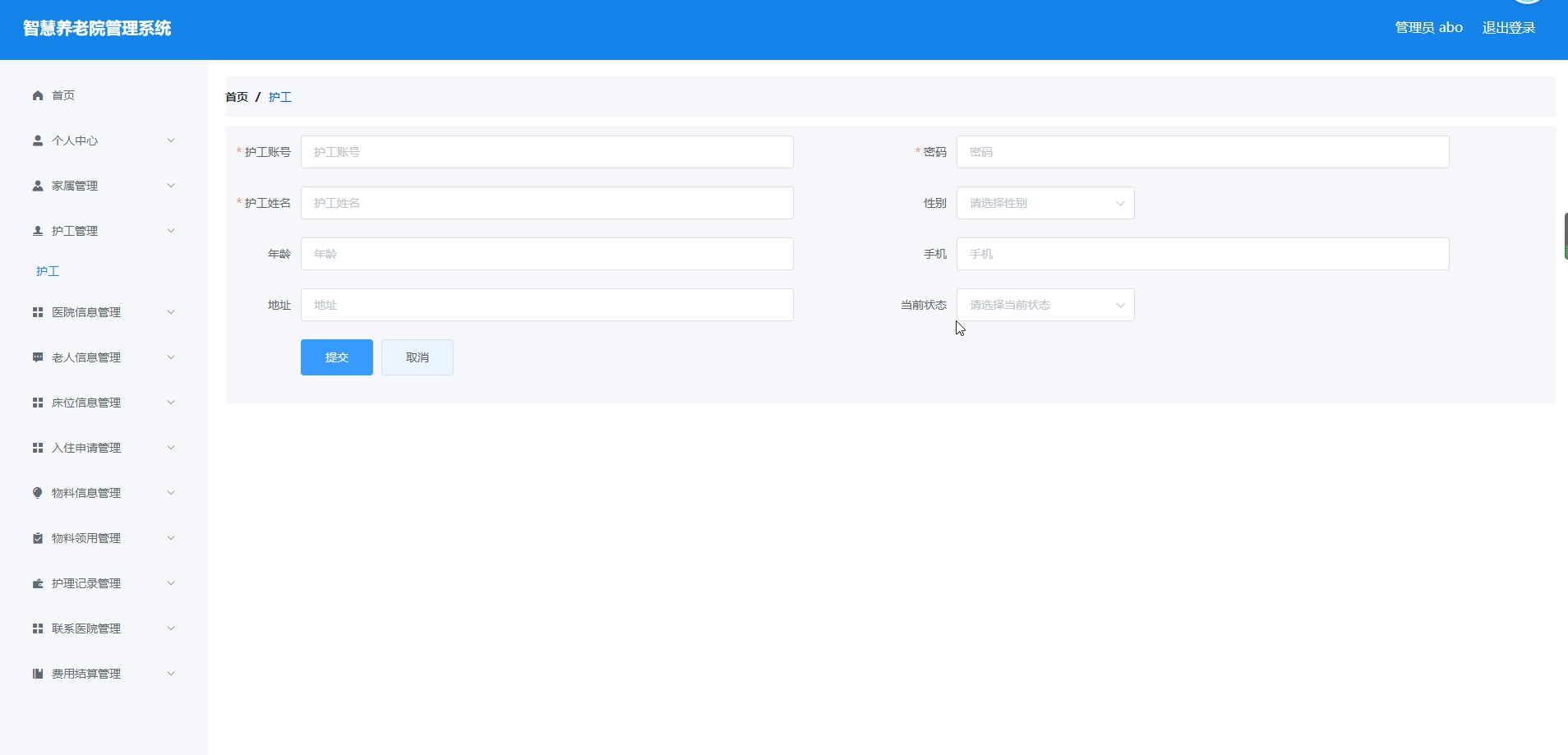Click the grid icon for 床位信息管理
This screenshot has width=1568, height=755.
tap(38, 403)
